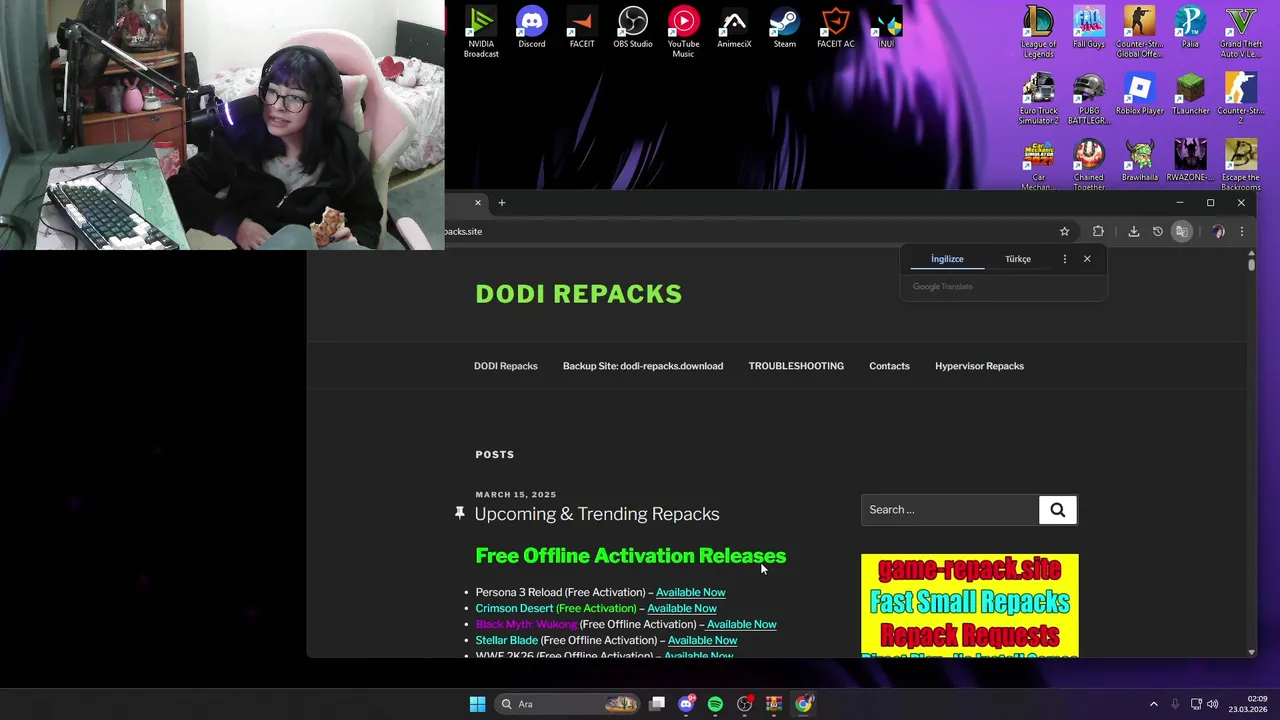Close the current Chrome tab
Viewport: 1280px width, 720px height.
coord(478,203)
